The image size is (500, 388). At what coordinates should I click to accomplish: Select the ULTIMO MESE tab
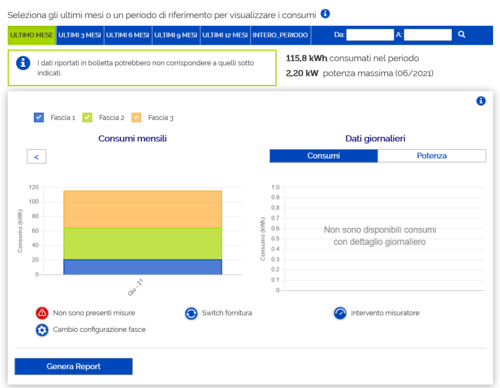[x=32, y=35]
